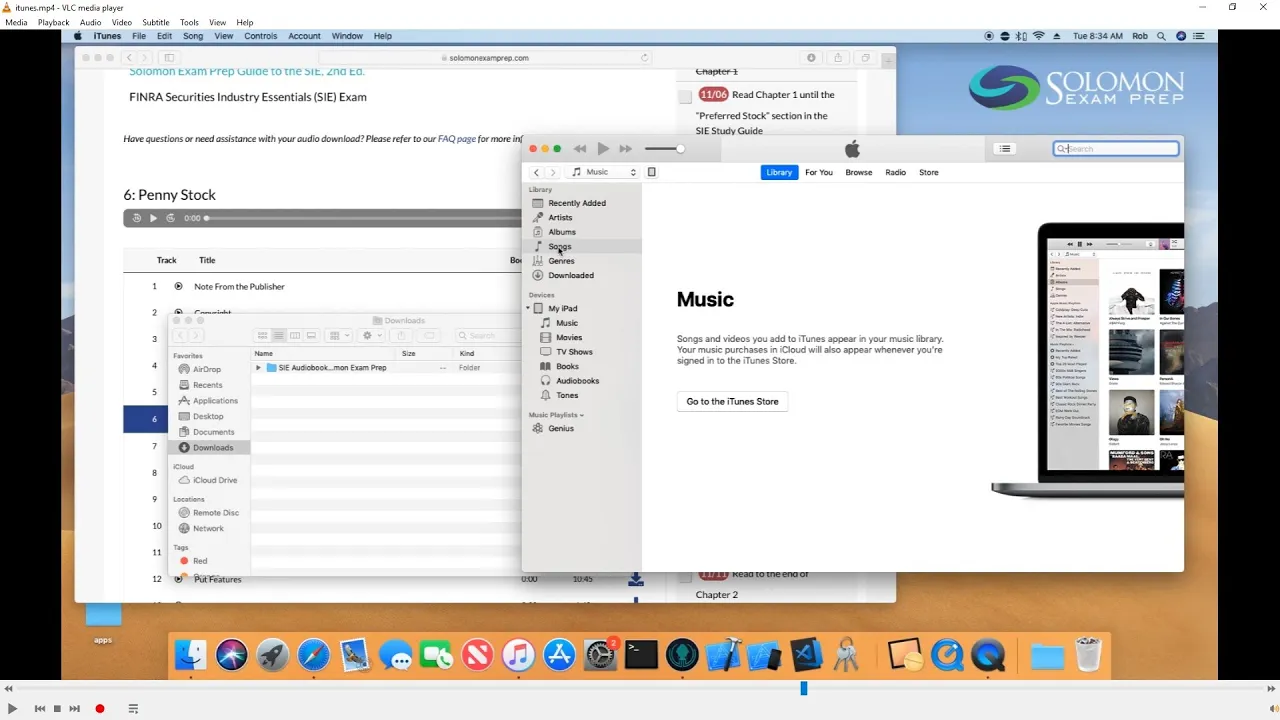Open the Music media type dropdown in iTunes

[603, 172]
